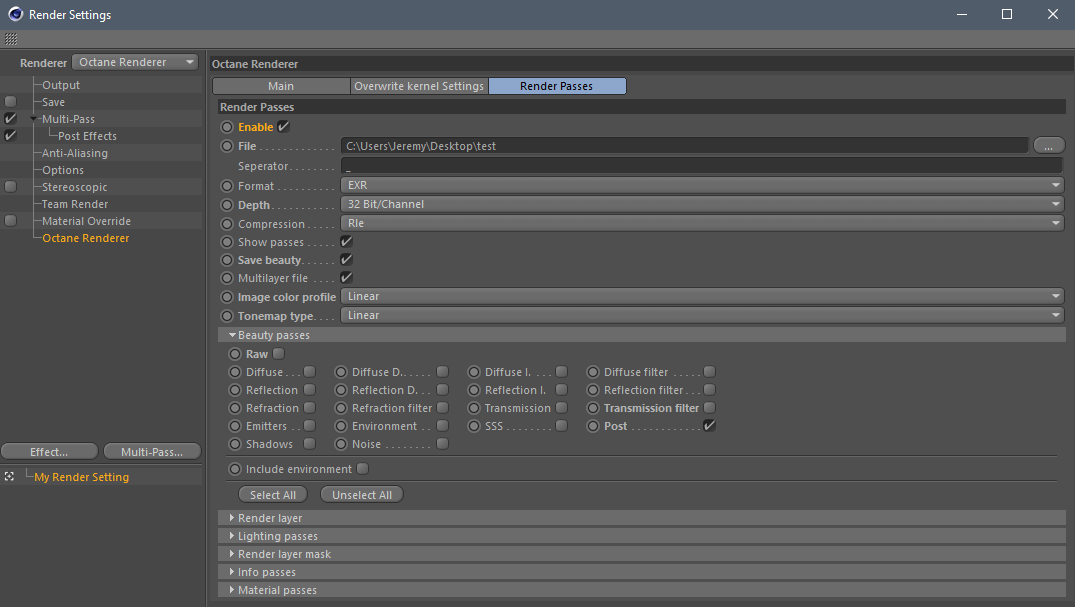Image resolution: width=1075 pixels, height=607 pixels.
Task: Enable the Shadows pass checkbox
Action: 310,444
